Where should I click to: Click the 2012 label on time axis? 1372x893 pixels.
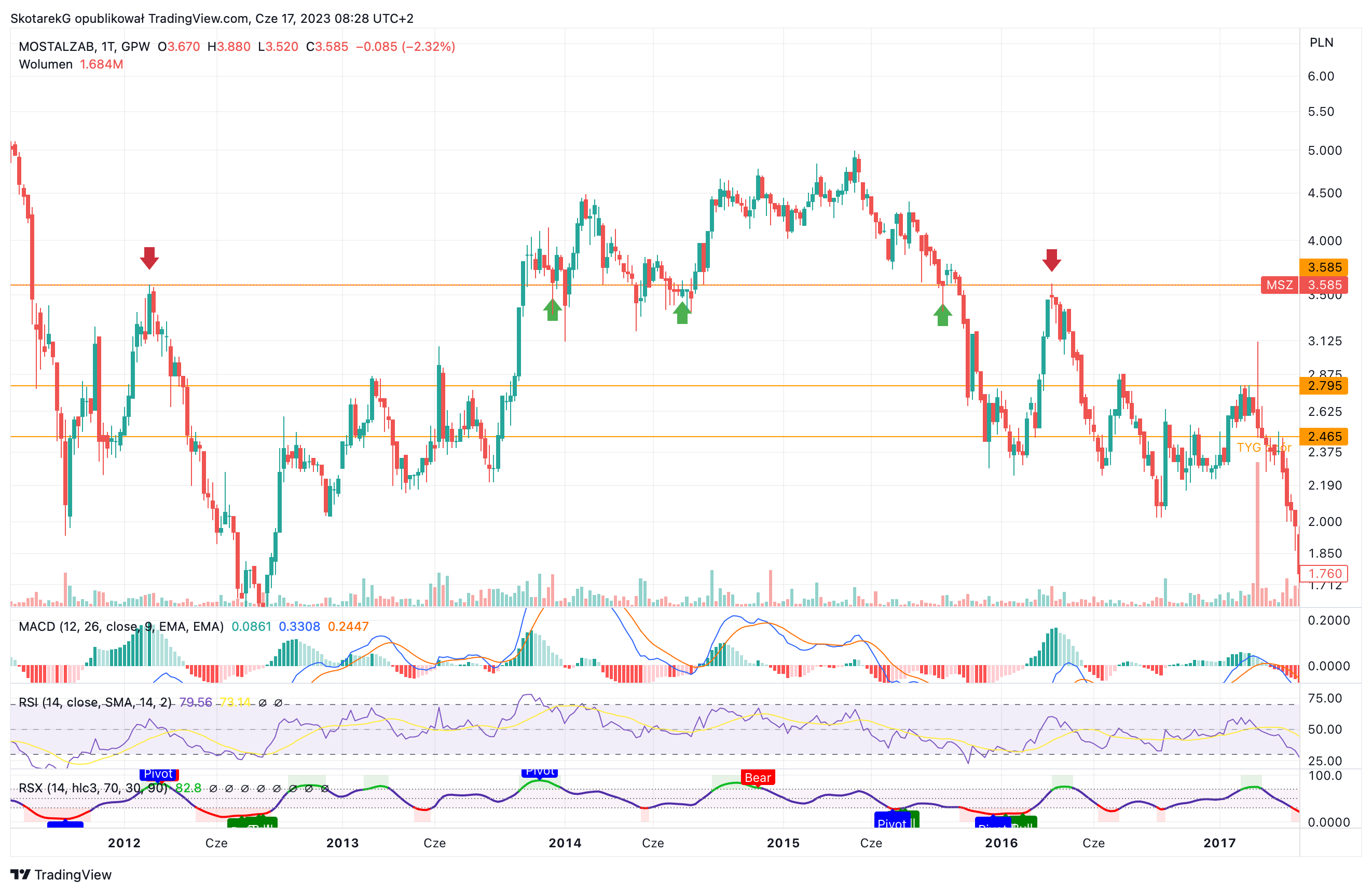[x=124, y=843]
